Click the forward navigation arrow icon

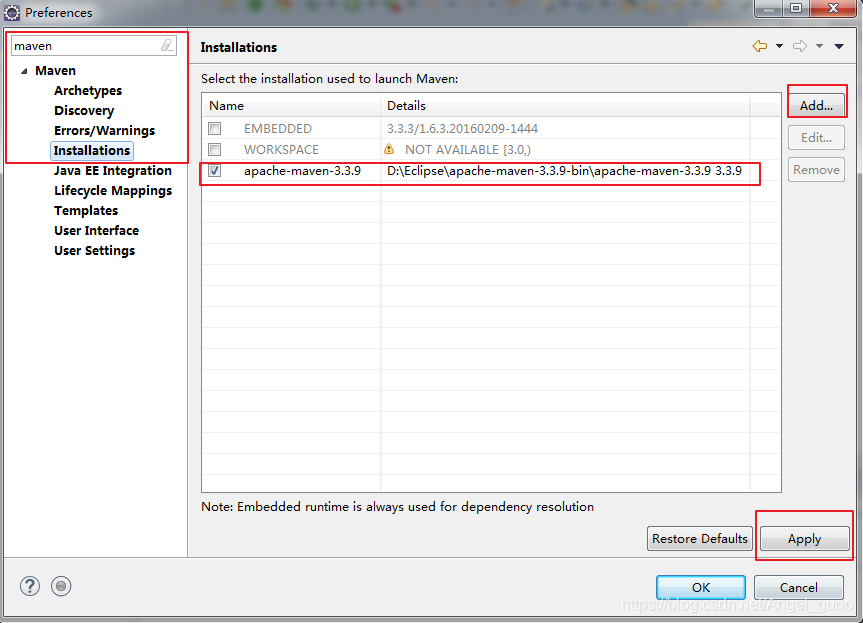click(x=800, y=46)
